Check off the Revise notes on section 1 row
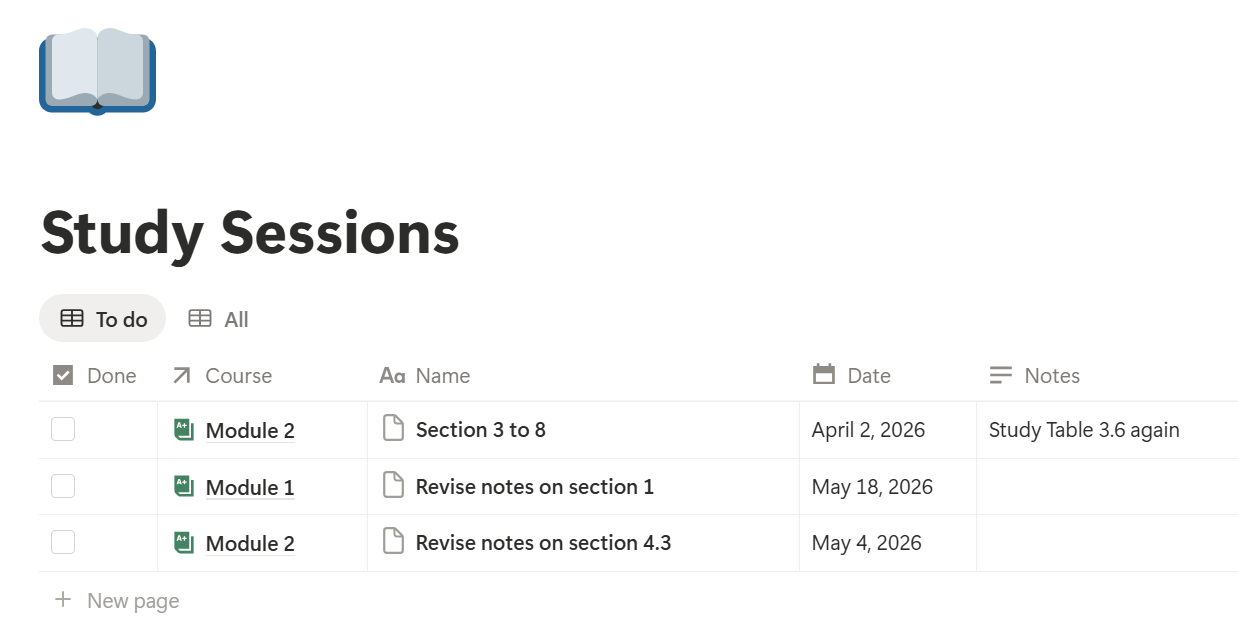Viewport: 1238px width, 633px height. point(63,486)
